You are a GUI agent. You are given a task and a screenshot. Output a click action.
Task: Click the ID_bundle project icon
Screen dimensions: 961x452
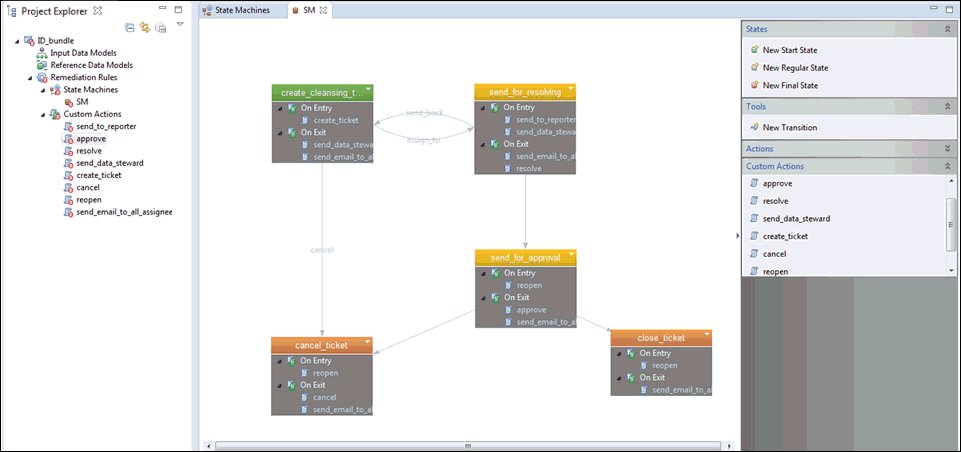(x=29, y=40)
